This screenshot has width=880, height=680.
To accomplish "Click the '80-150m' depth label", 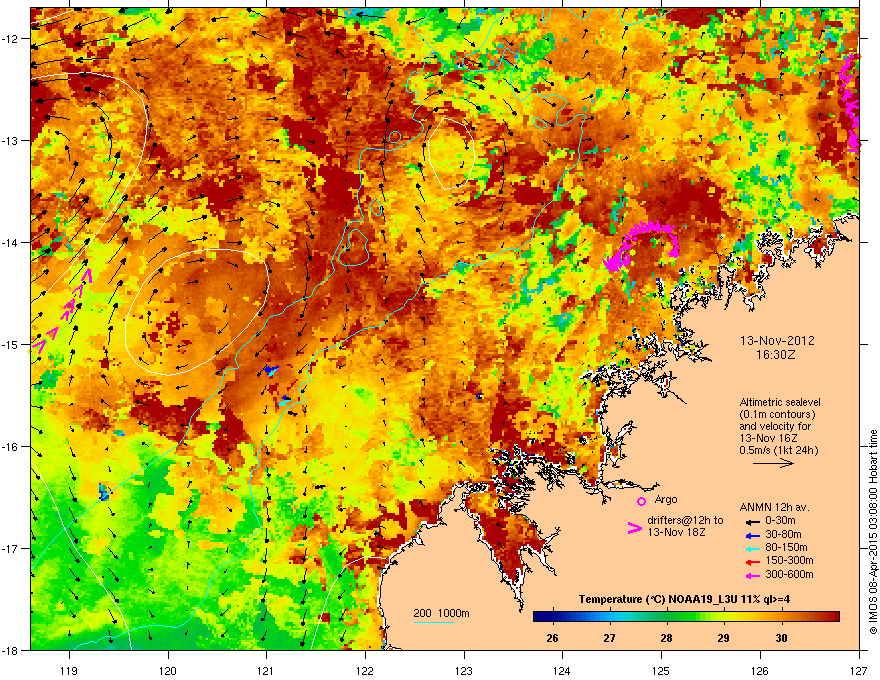I will (786, 548).
